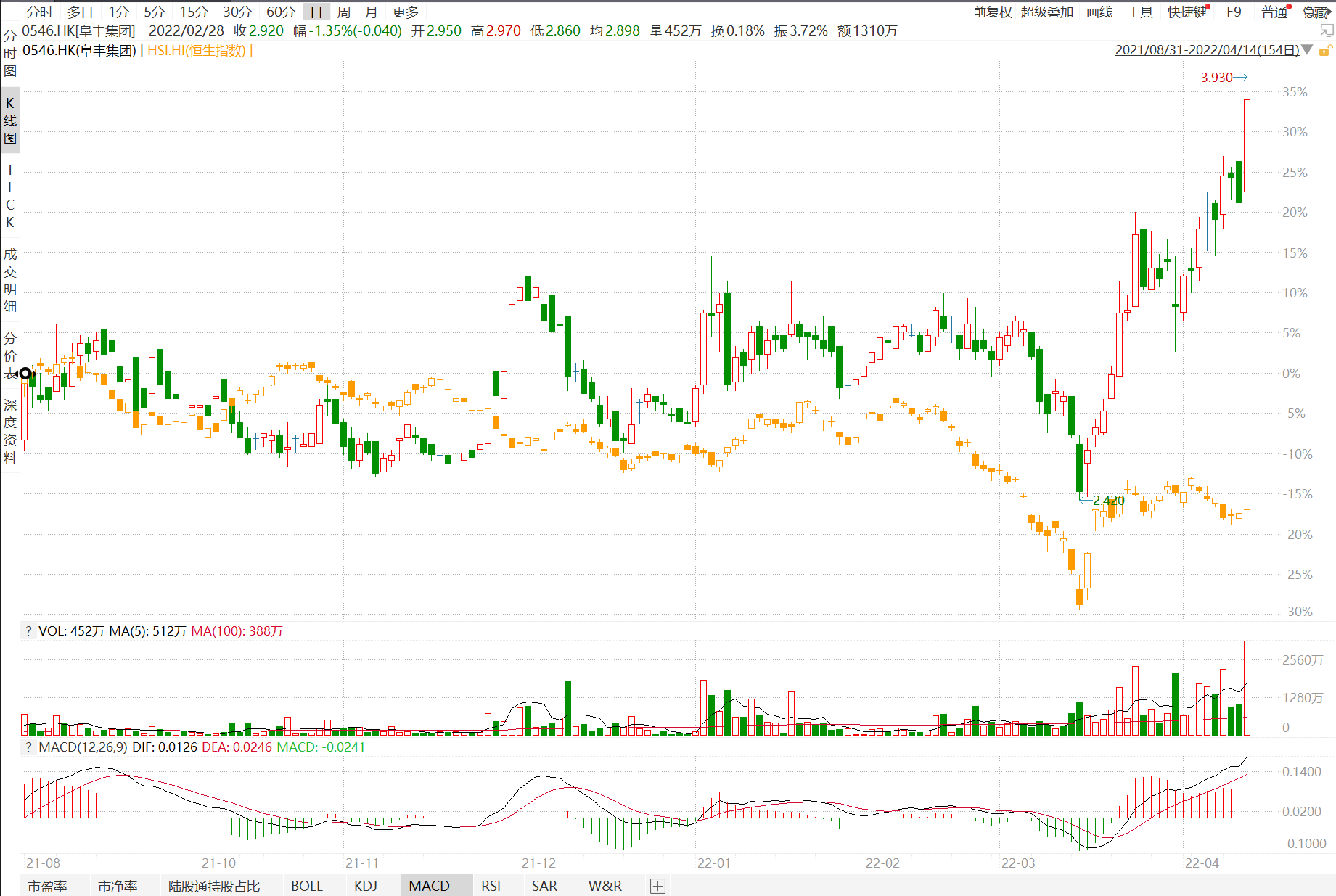Select the 市盈率 indicator tab
1336x896 pixels.
47,886
